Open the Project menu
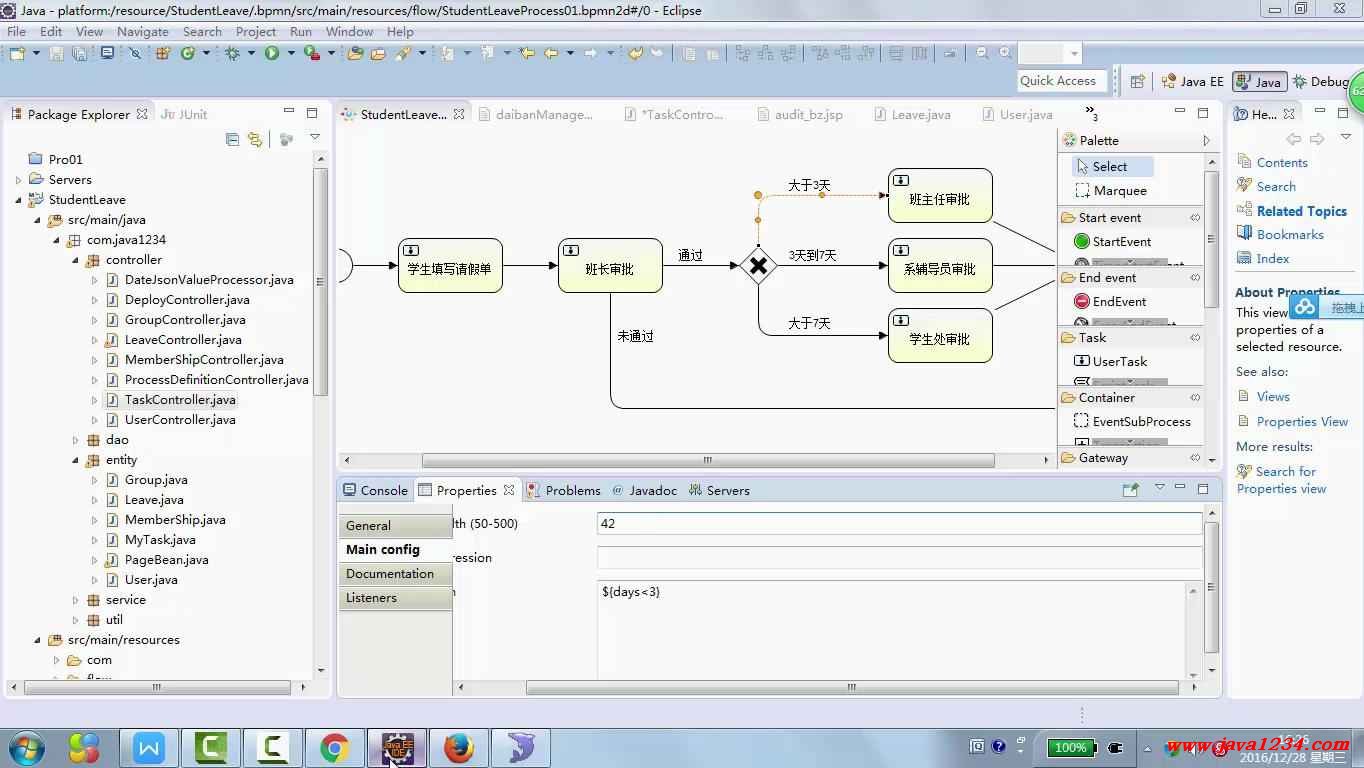Viewport: 1364px width, 768px height. coord(256,31)
